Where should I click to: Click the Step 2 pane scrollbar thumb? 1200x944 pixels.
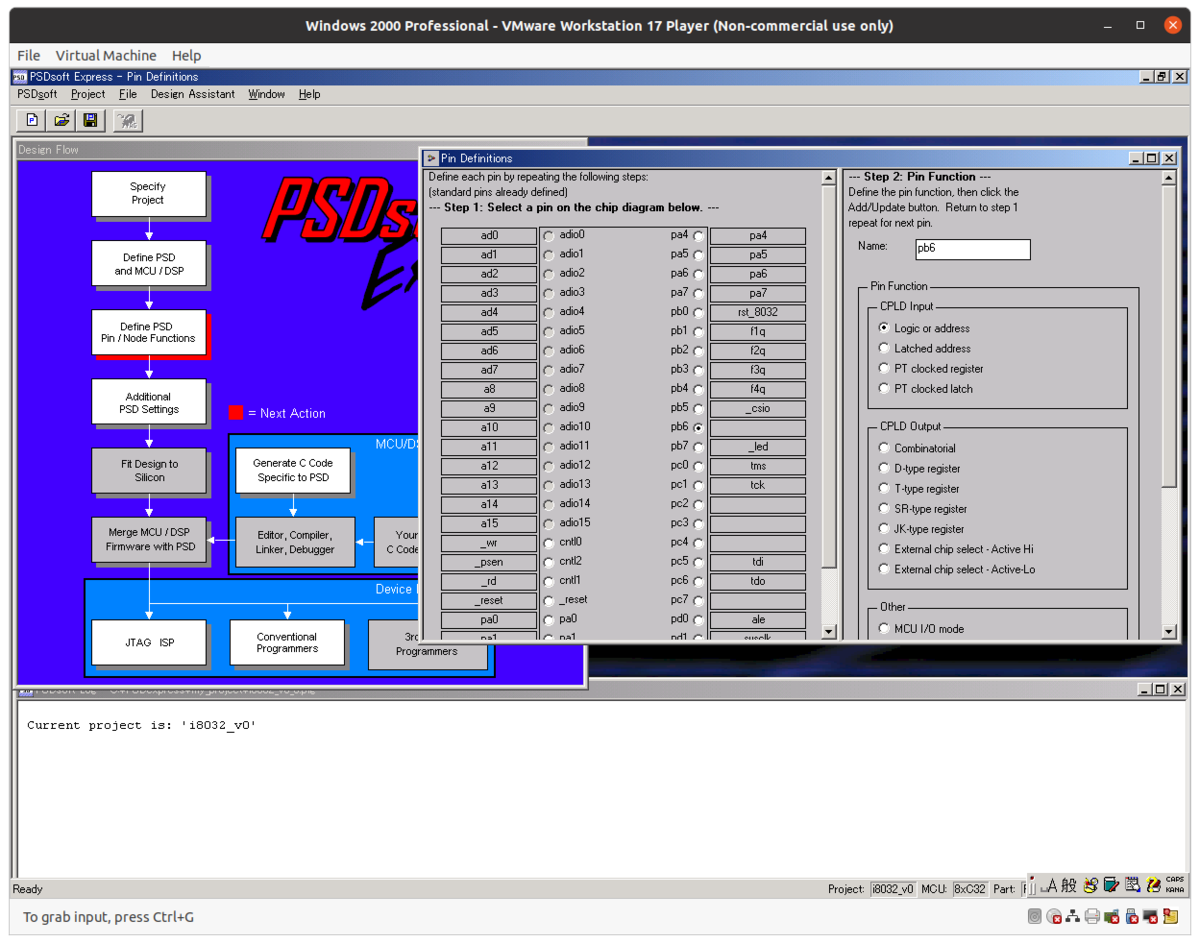pyautogui.click(x=1169, y=337)
